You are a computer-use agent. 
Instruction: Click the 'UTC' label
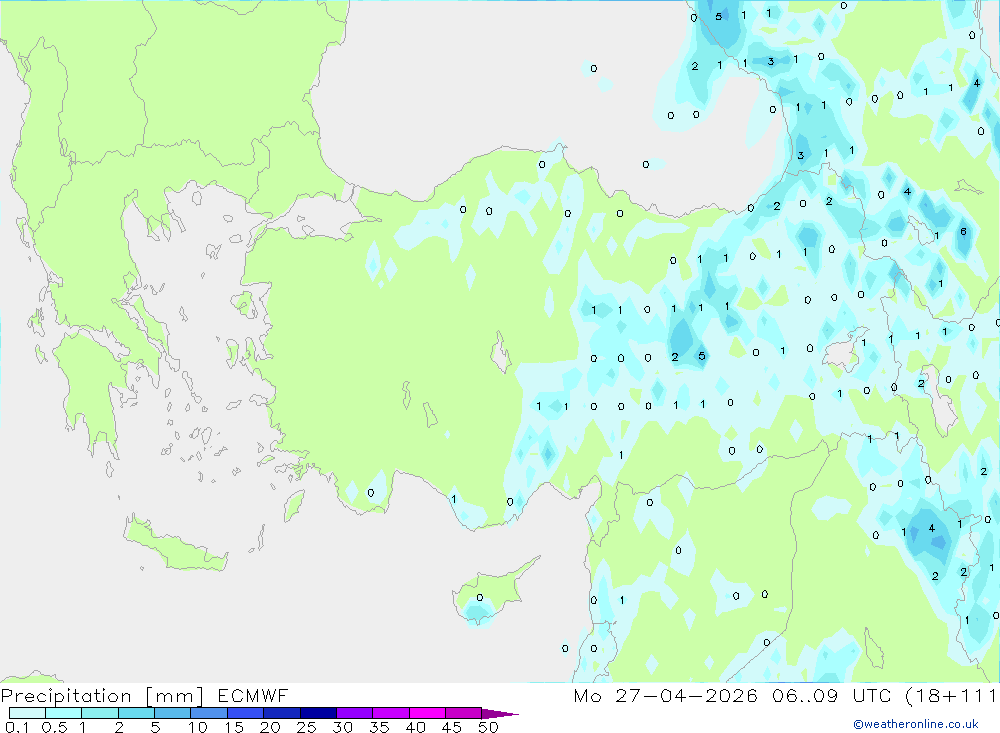click(871, 695)
